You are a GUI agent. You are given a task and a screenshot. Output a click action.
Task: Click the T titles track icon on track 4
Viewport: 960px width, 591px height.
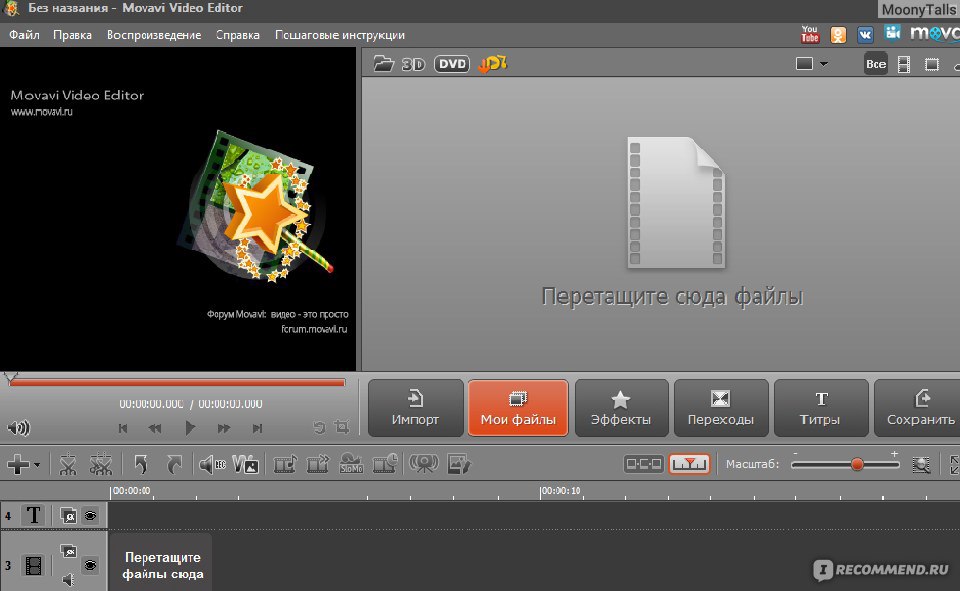coord(34,515)
